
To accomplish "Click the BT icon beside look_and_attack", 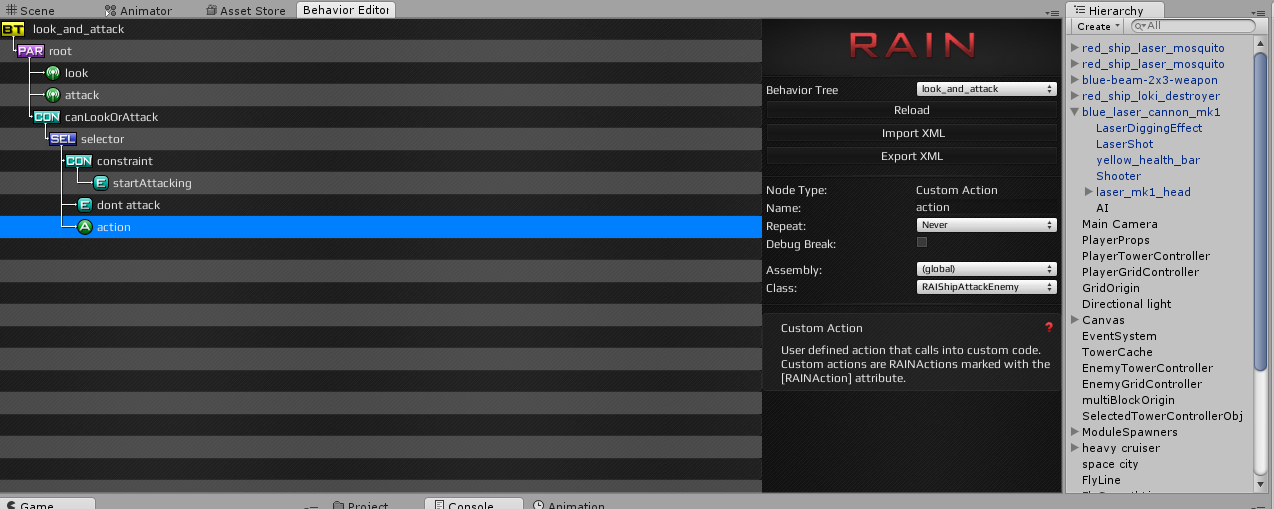I will coord(13,29).
